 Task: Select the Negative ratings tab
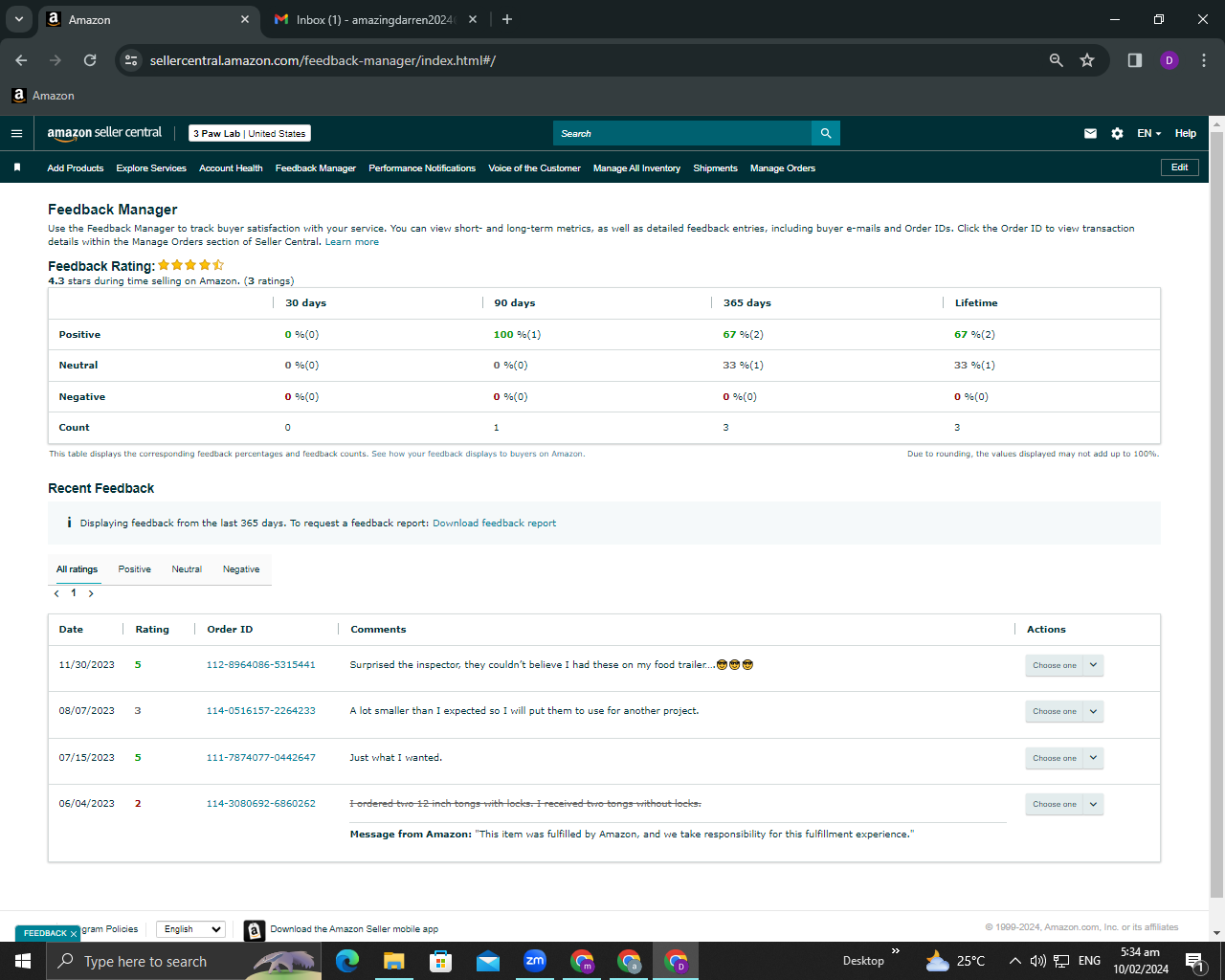(x=241, y=569)
